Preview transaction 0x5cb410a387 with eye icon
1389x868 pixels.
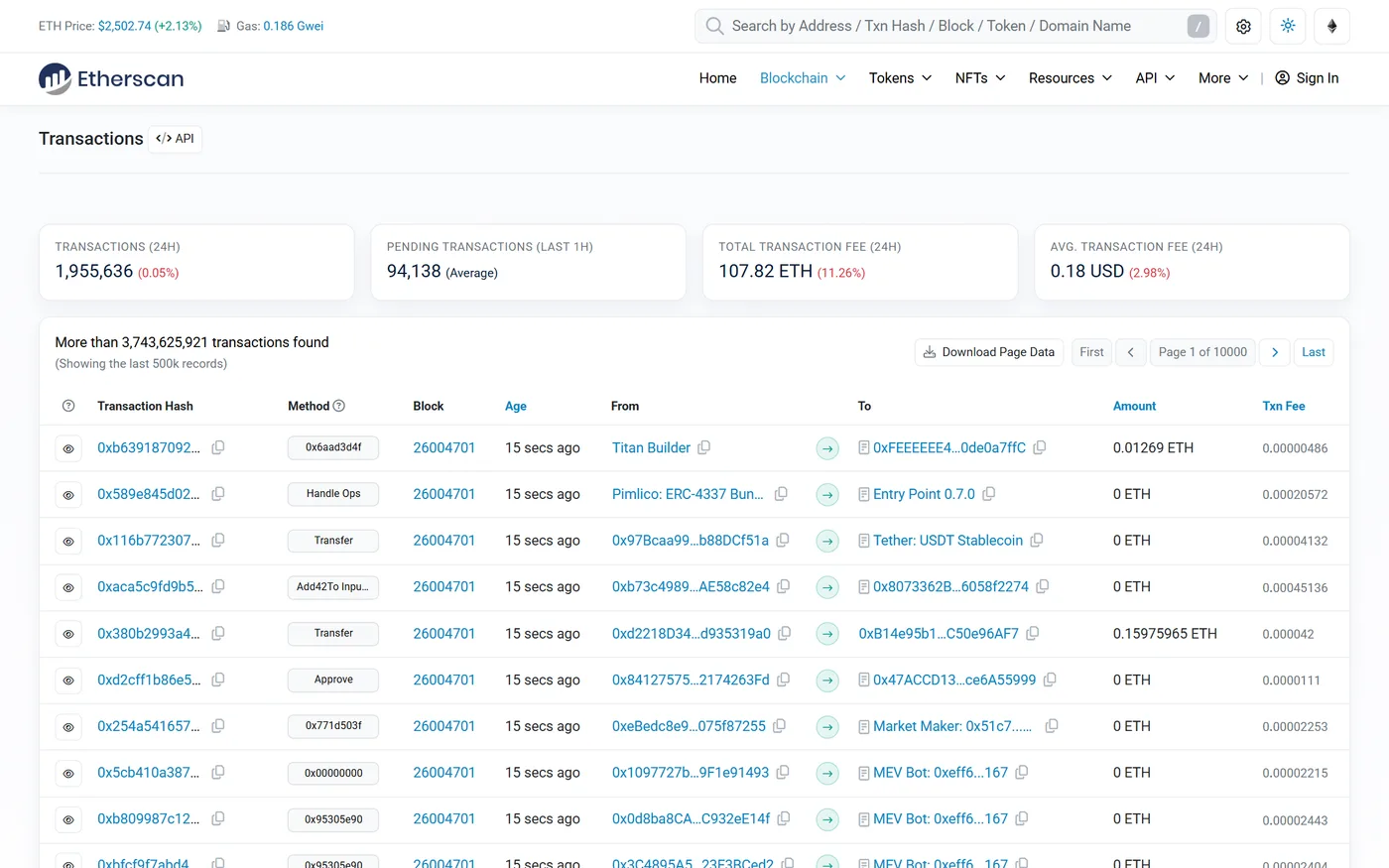pyautogui.click(x=68, y=773)
